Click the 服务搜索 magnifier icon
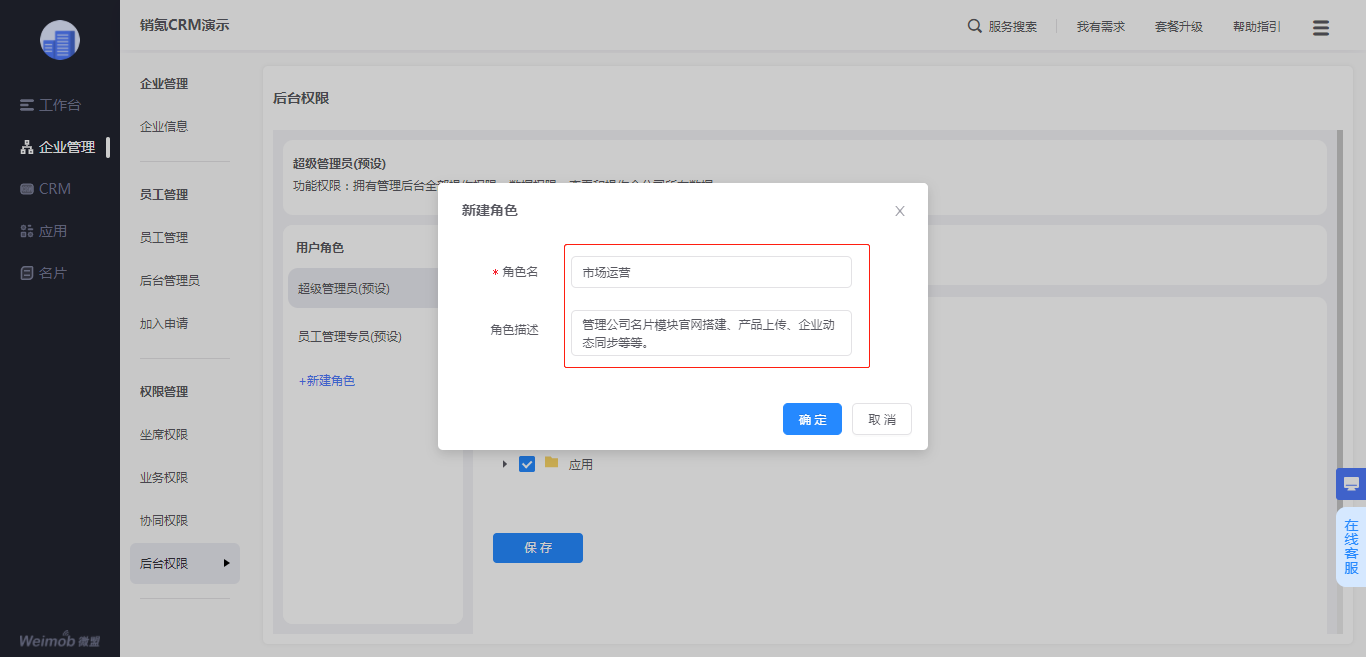Viewport: 1366px width, 657px height. click(x=974, y=26)
